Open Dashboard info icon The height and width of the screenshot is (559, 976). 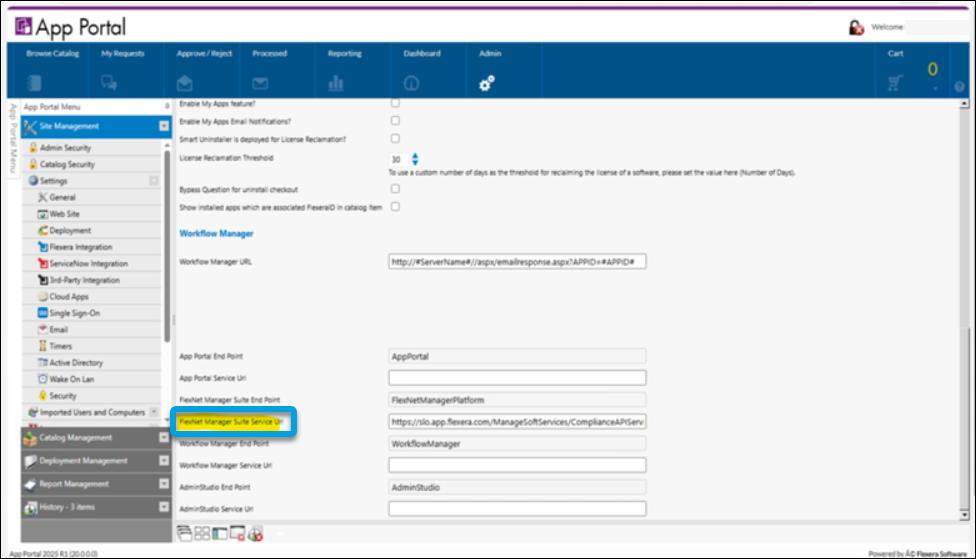[411, 83]
